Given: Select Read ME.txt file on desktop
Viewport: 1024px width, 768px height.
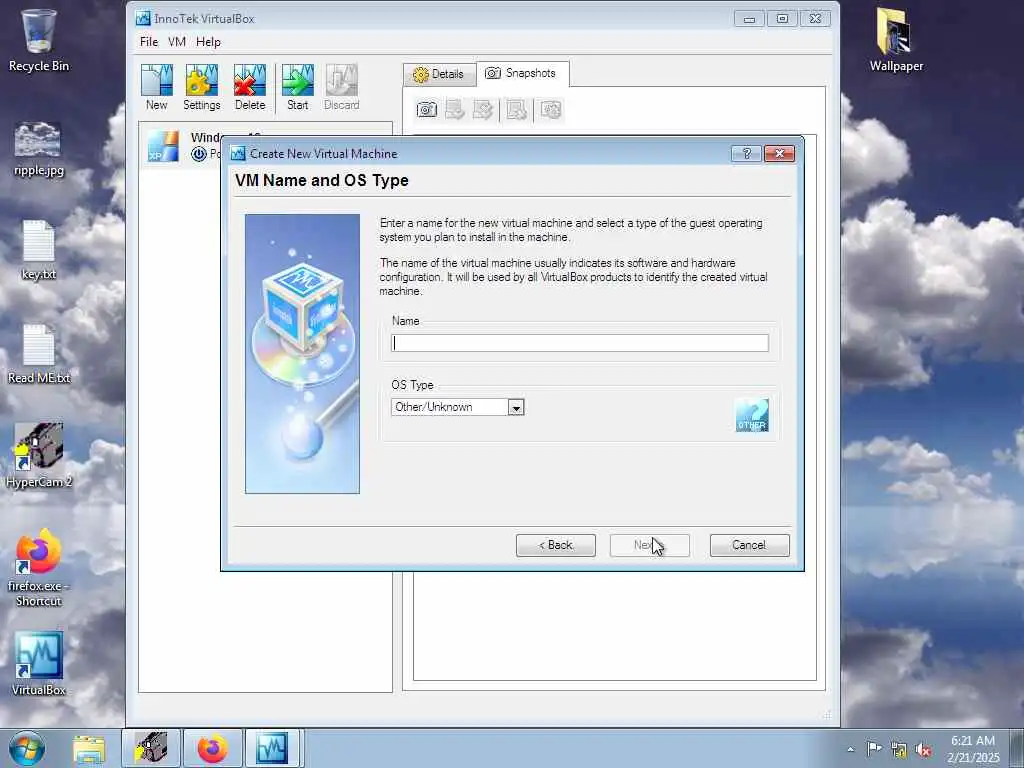Looking at the screenshot, I should [x=39, y=355].
